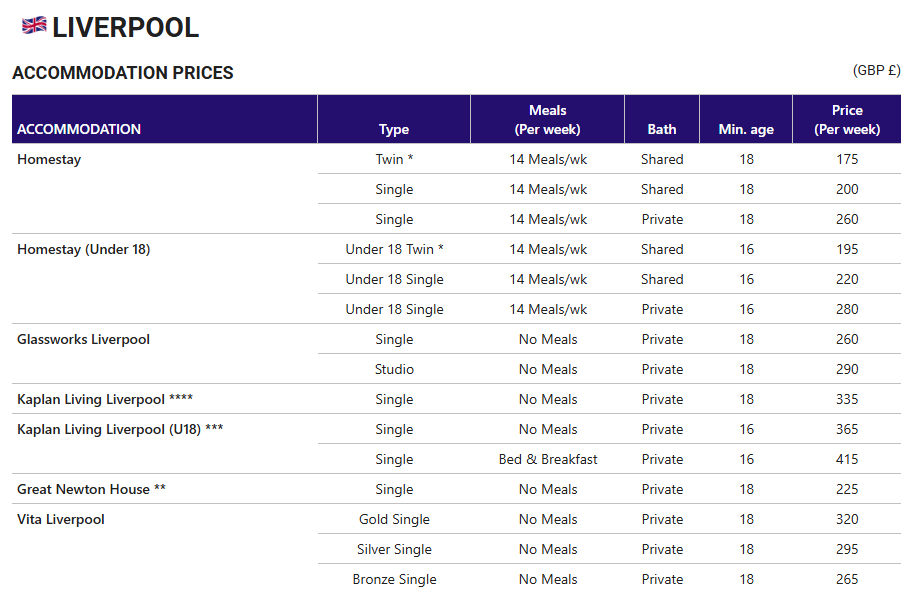Click the Kaplan Living Liverpool **** entry
Image resolution: width=917 pixels, height=591 pixels.
point(105,399)
